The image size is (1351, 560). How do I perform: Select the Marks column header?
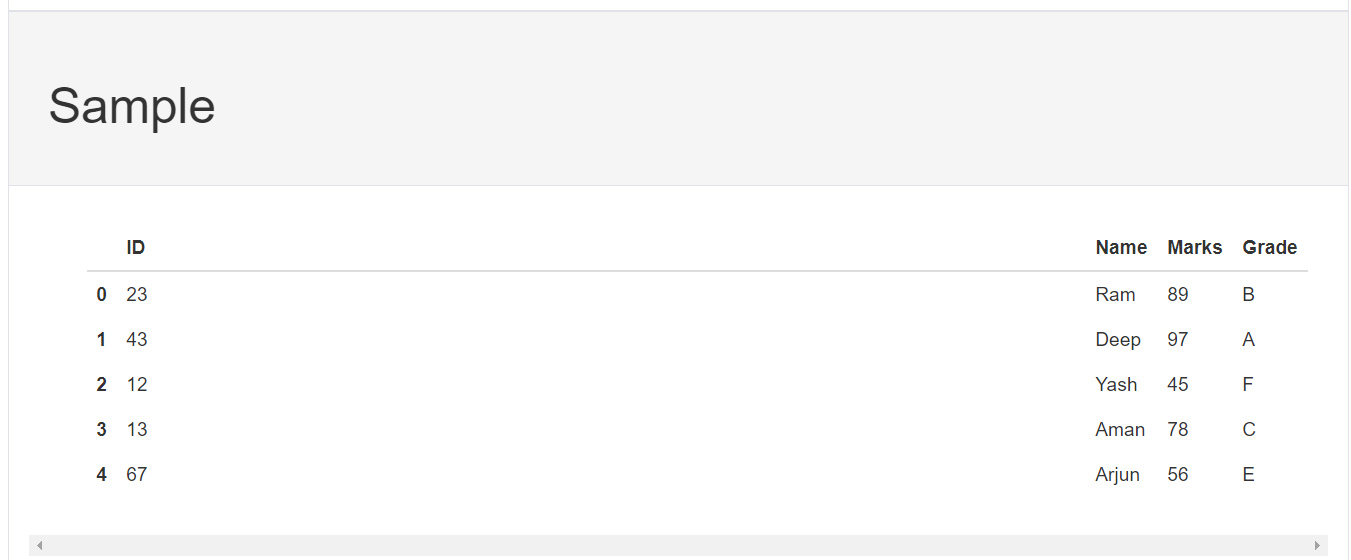(x=1194, y=248)
